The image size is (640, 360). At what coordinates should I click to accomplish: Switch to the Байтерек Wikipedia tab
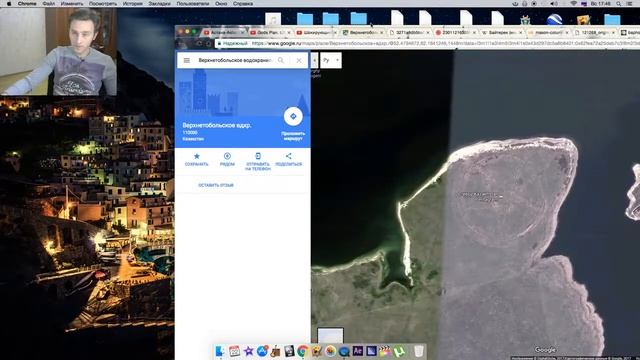coord(502,32)
